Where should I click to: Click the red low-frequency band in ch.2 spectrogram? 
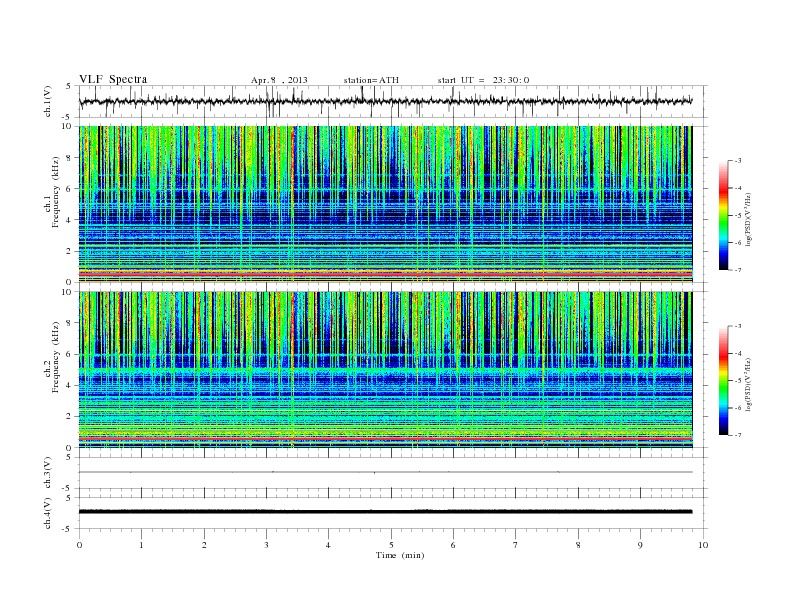pos(385,439)
